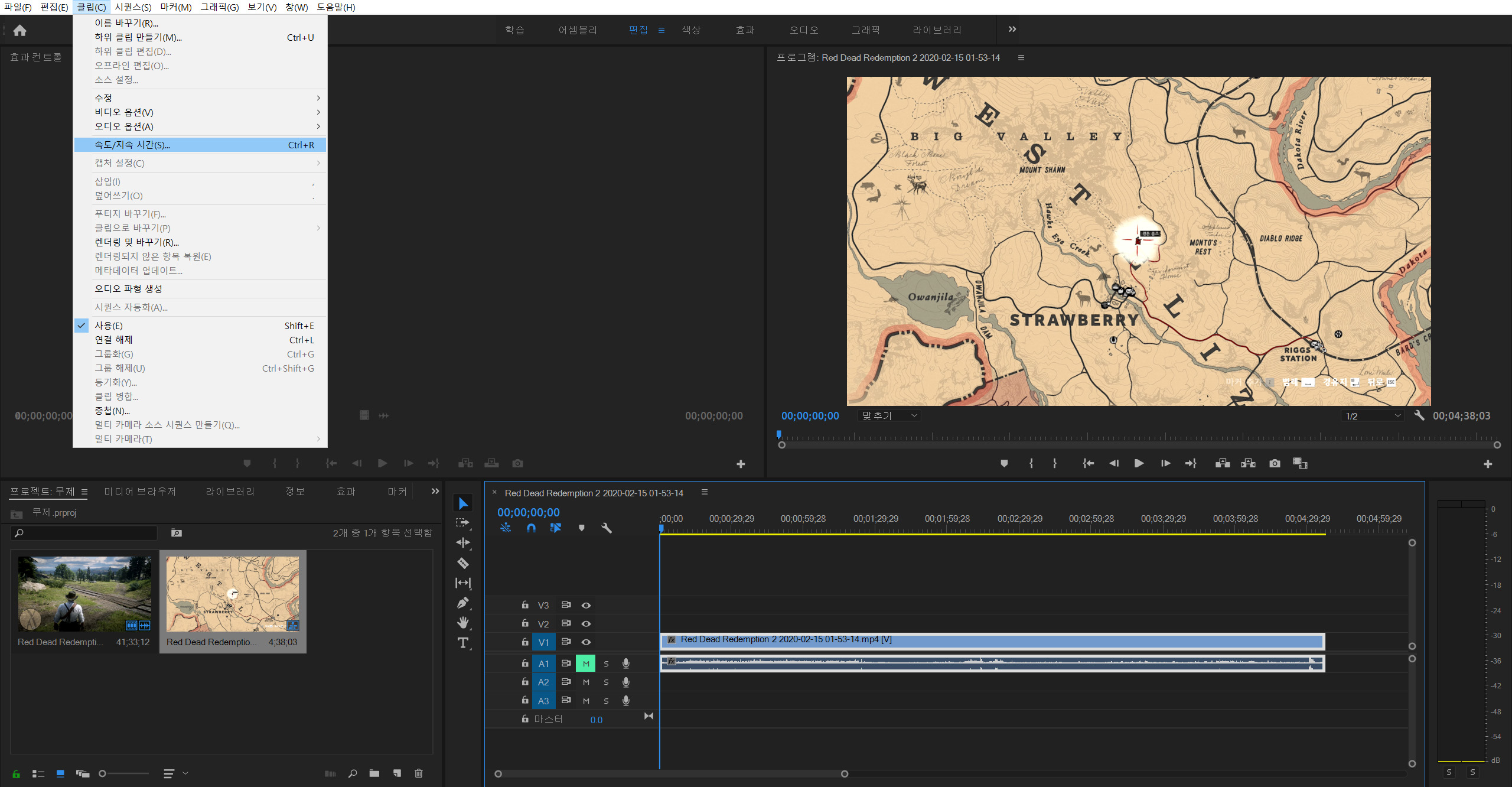1512x787 pixels.
Task: Switch to the 미디어 브라우저 tab
Action: coord(140,491)
